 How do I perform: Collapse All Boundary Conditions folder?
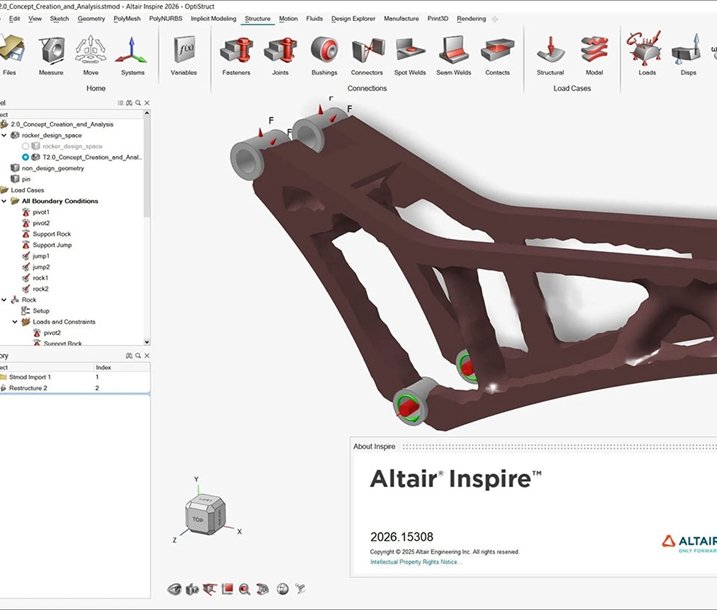(x=4, y=201)
